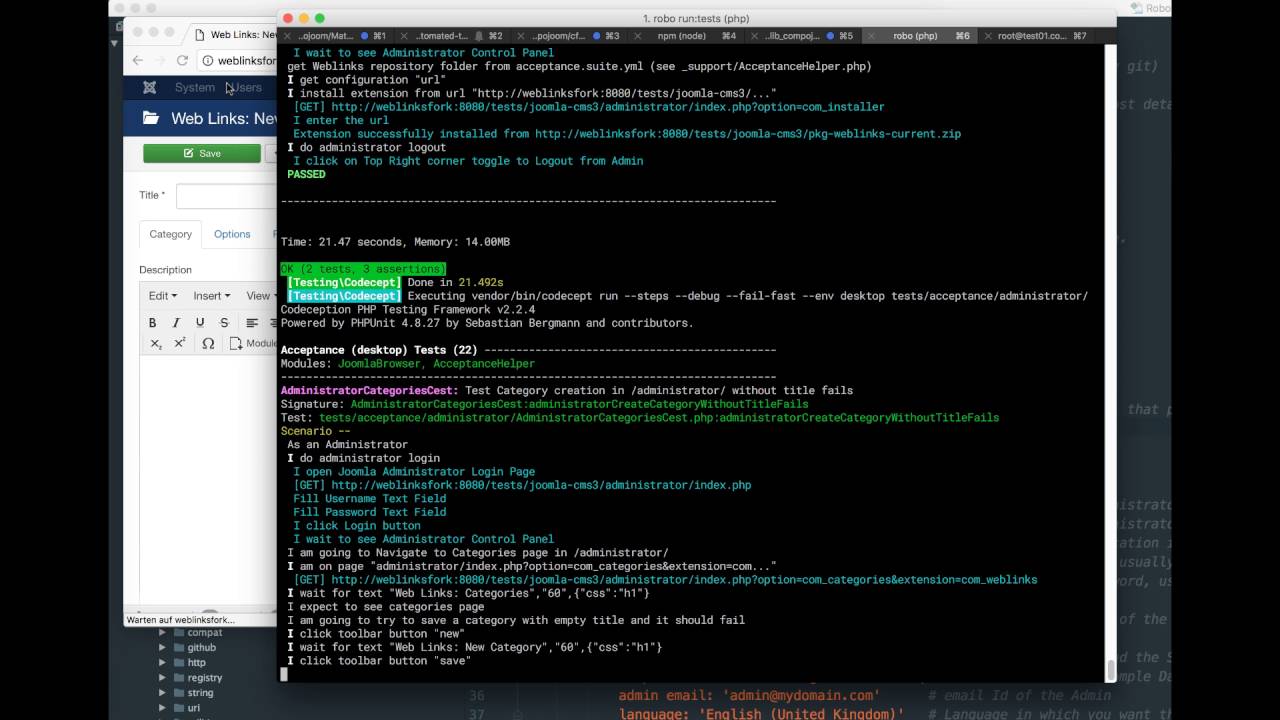This screenshot has height=720, width=1280.
Task: Toggle underline in the description editor
Action: click(200, 323)
